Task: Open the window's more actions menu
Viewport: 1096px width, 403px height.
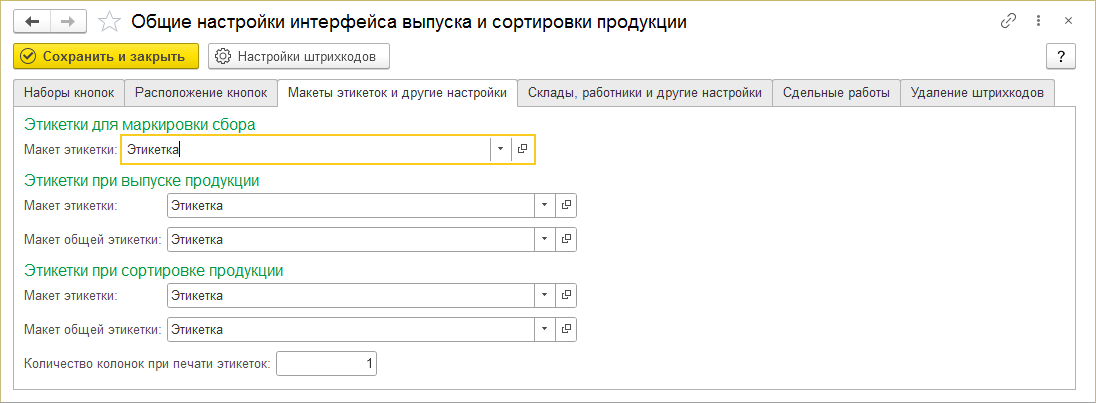Action: click(x=1040, y=21)
